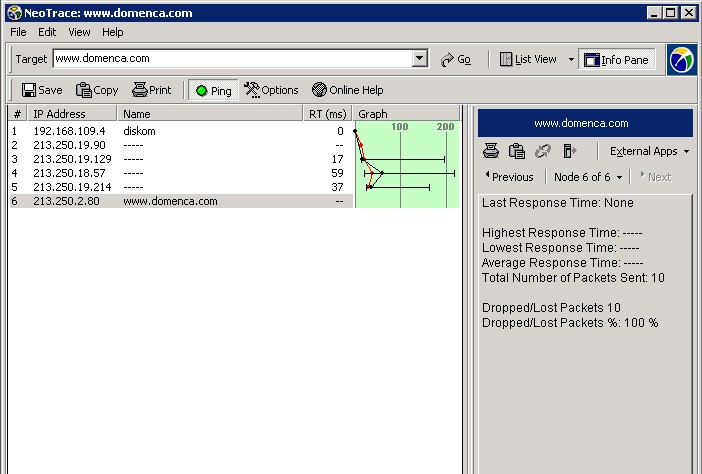The width and height of the screenshot is (702, 474).
Task: Open Online Help
Action: tap(348, 90)
